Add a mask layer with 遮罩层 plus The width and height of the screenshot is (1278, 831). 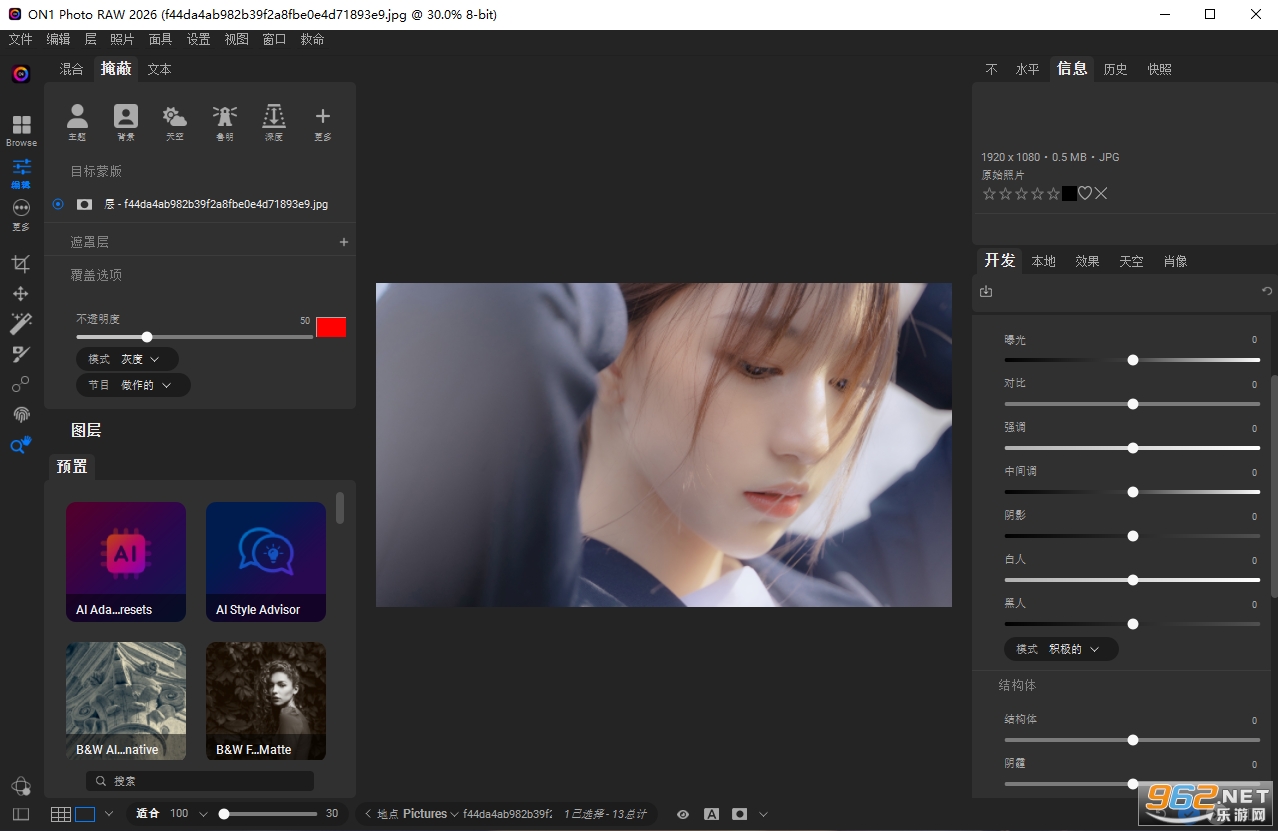click(x=344, y=242)
